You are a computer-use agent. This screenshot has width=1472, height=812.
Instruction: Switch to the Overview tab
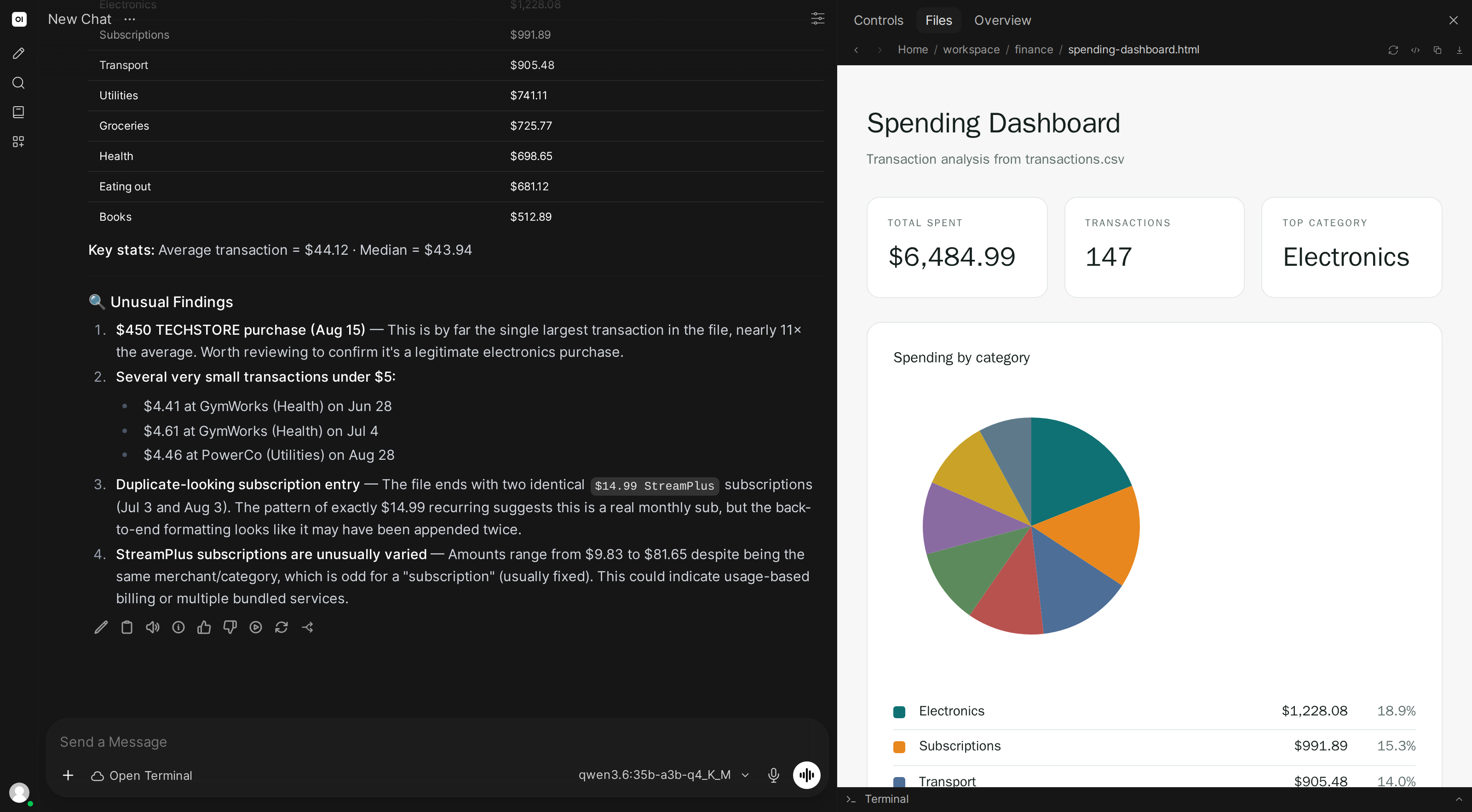pos(1002,21)
